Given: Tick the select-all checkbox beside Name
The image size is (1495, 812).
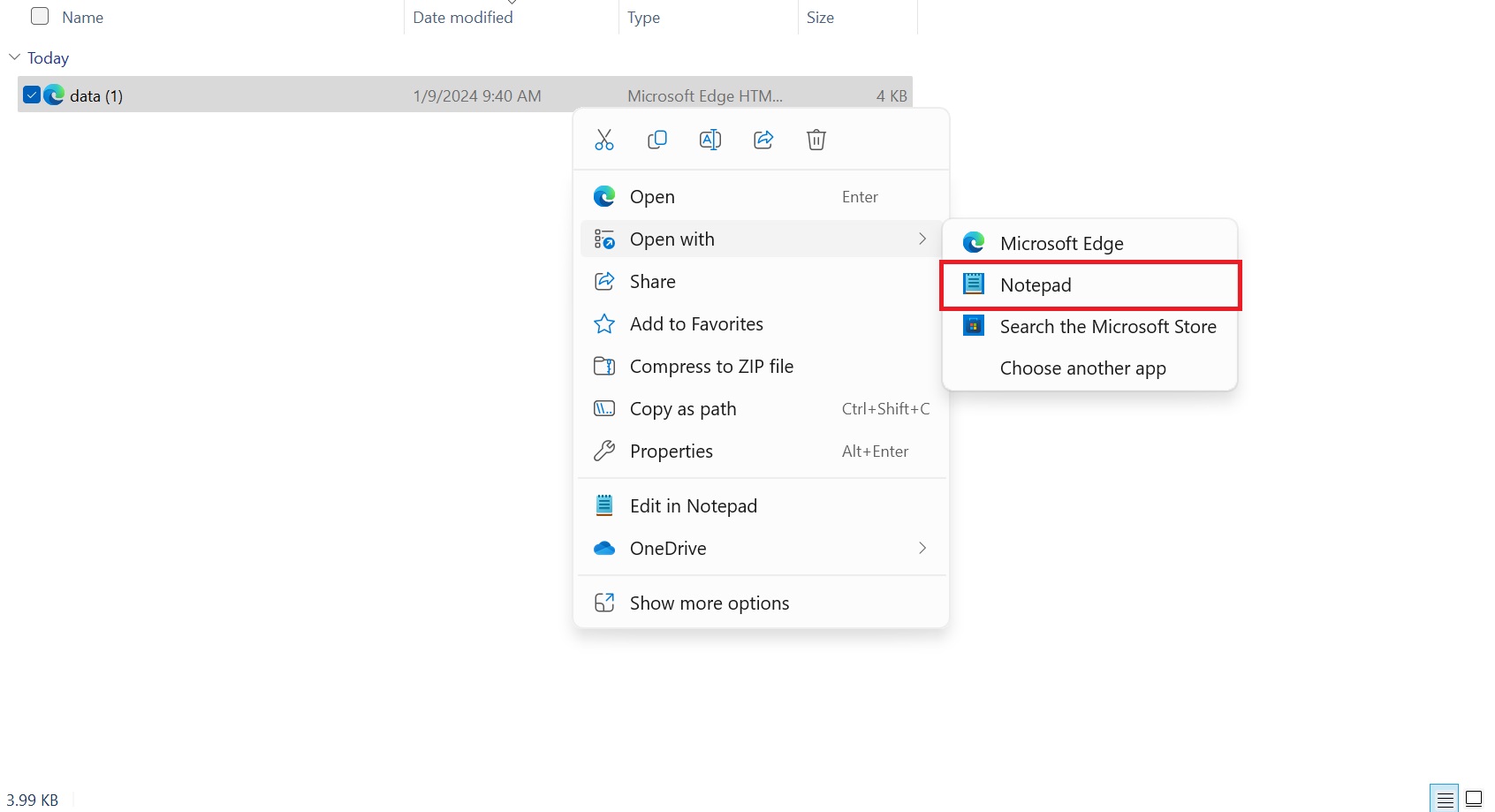Looking at the screenshot, I should click(x=40, y=17).
